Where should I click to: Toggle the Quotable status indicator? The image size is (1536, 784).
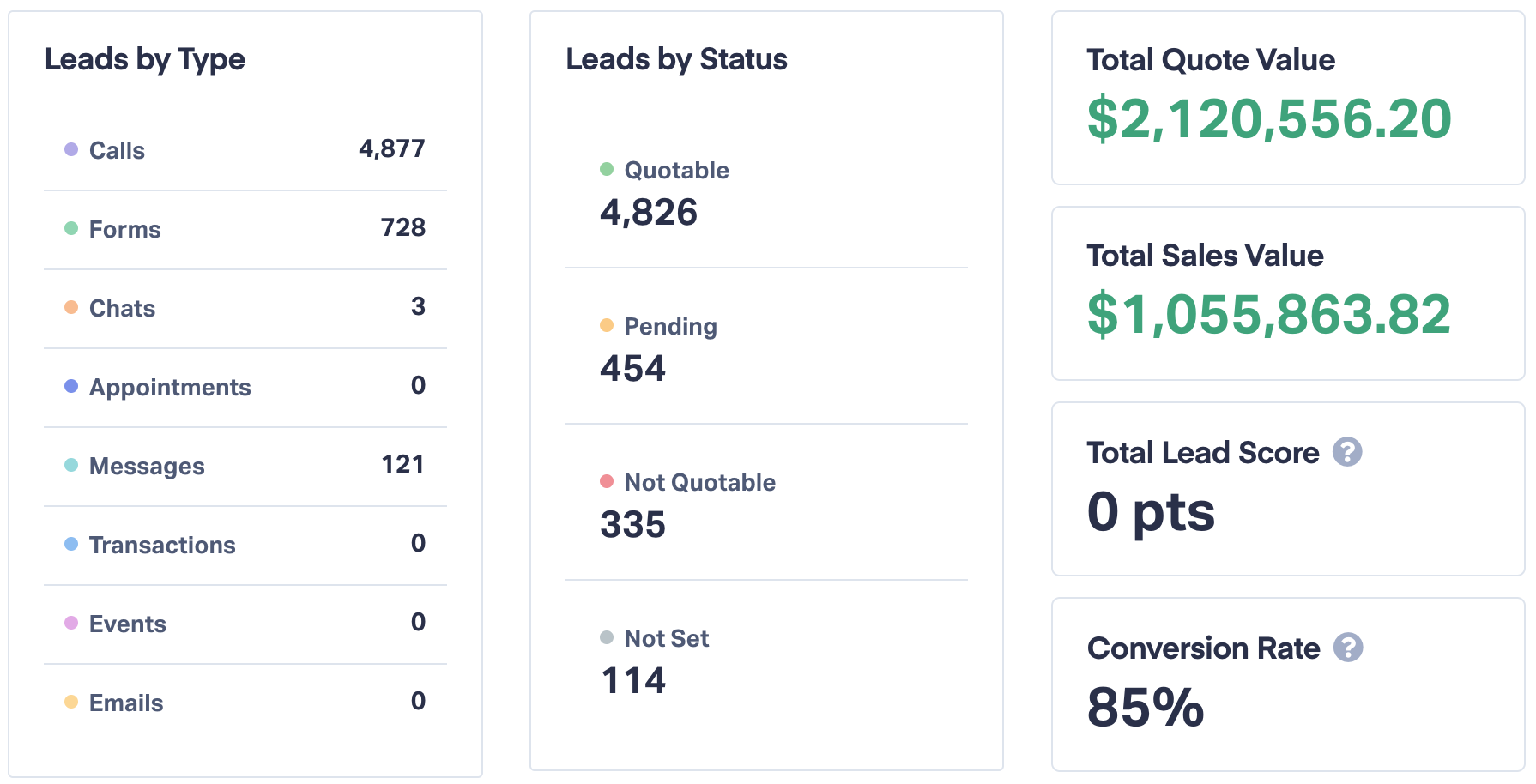(x=608, y=170)
